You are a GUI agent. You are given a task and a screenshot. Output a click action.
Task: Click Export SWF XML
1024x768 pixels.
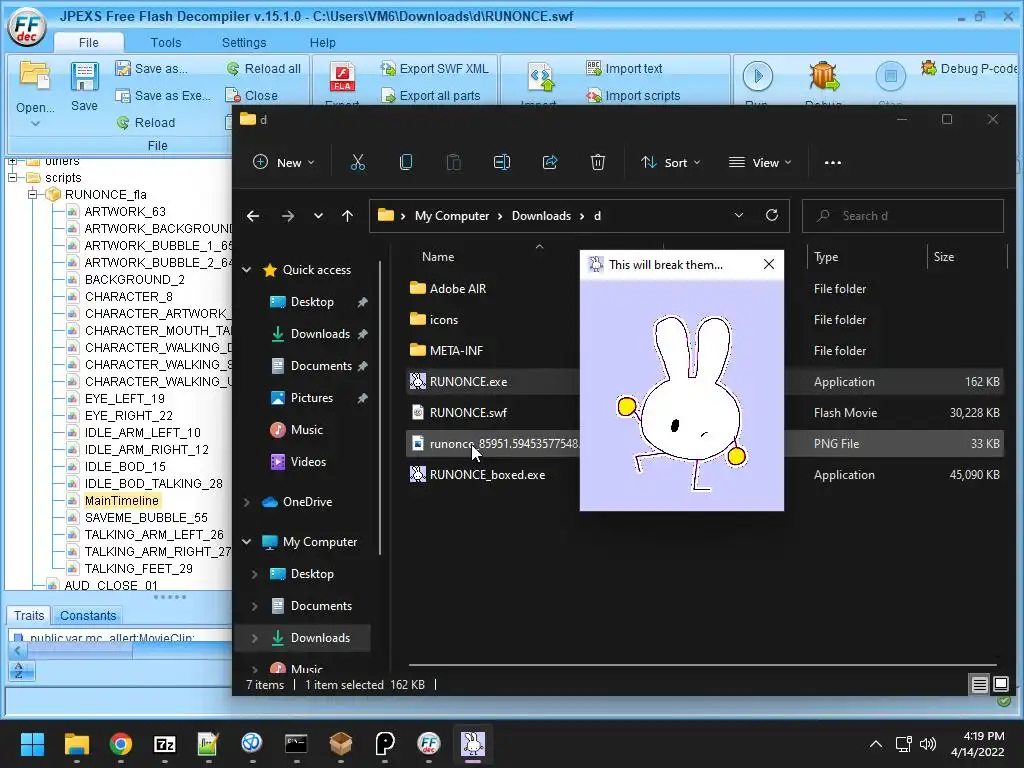click(x=435, y=69)
